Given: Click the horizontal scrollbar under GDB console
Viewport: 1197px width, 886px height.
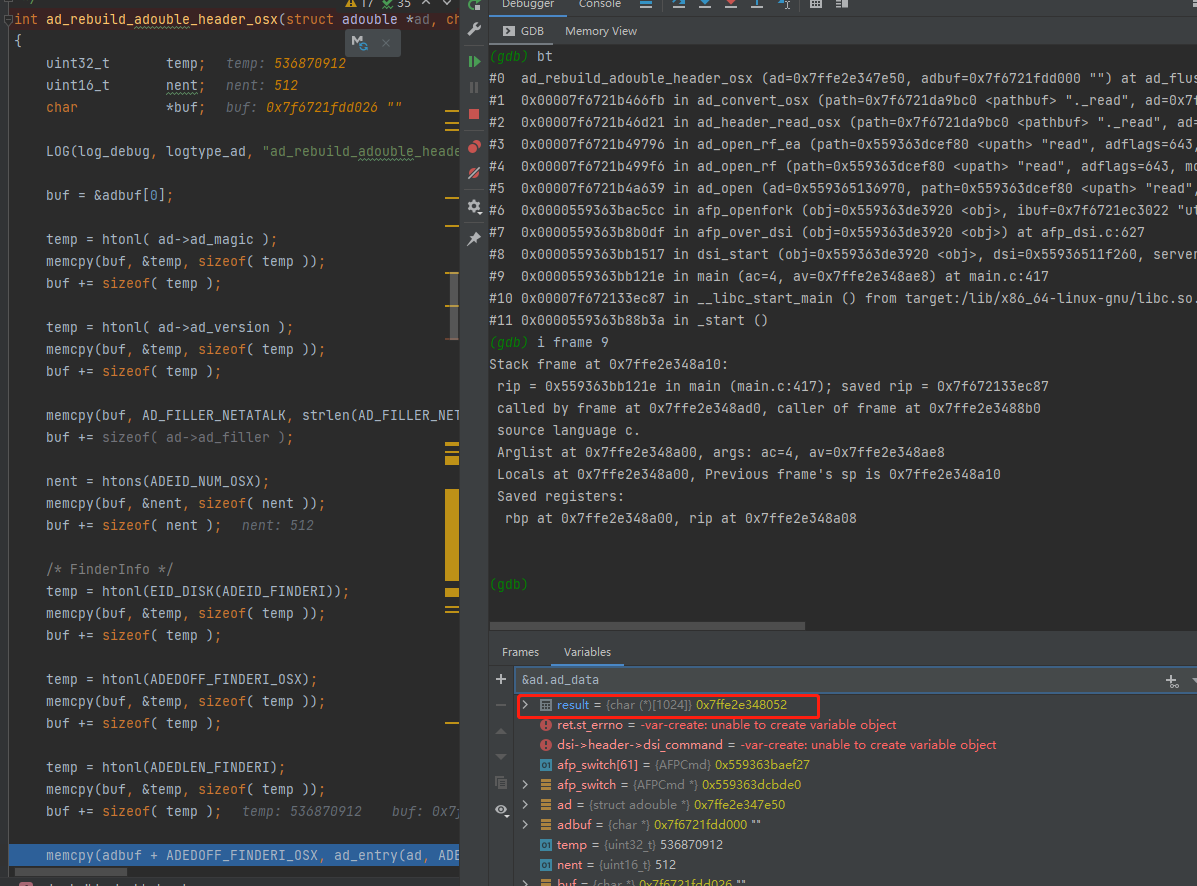Looking at the screenshot, I should point(647,626).
